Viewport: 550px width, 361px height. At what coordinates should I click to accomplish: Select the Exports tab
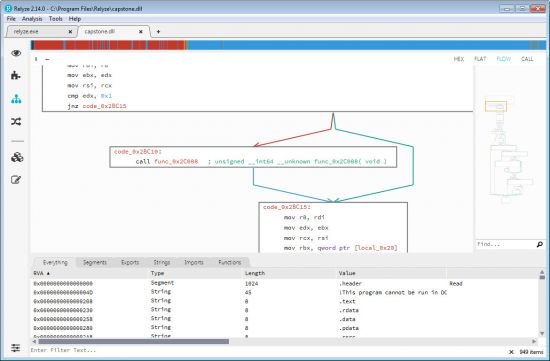point(130,262)
